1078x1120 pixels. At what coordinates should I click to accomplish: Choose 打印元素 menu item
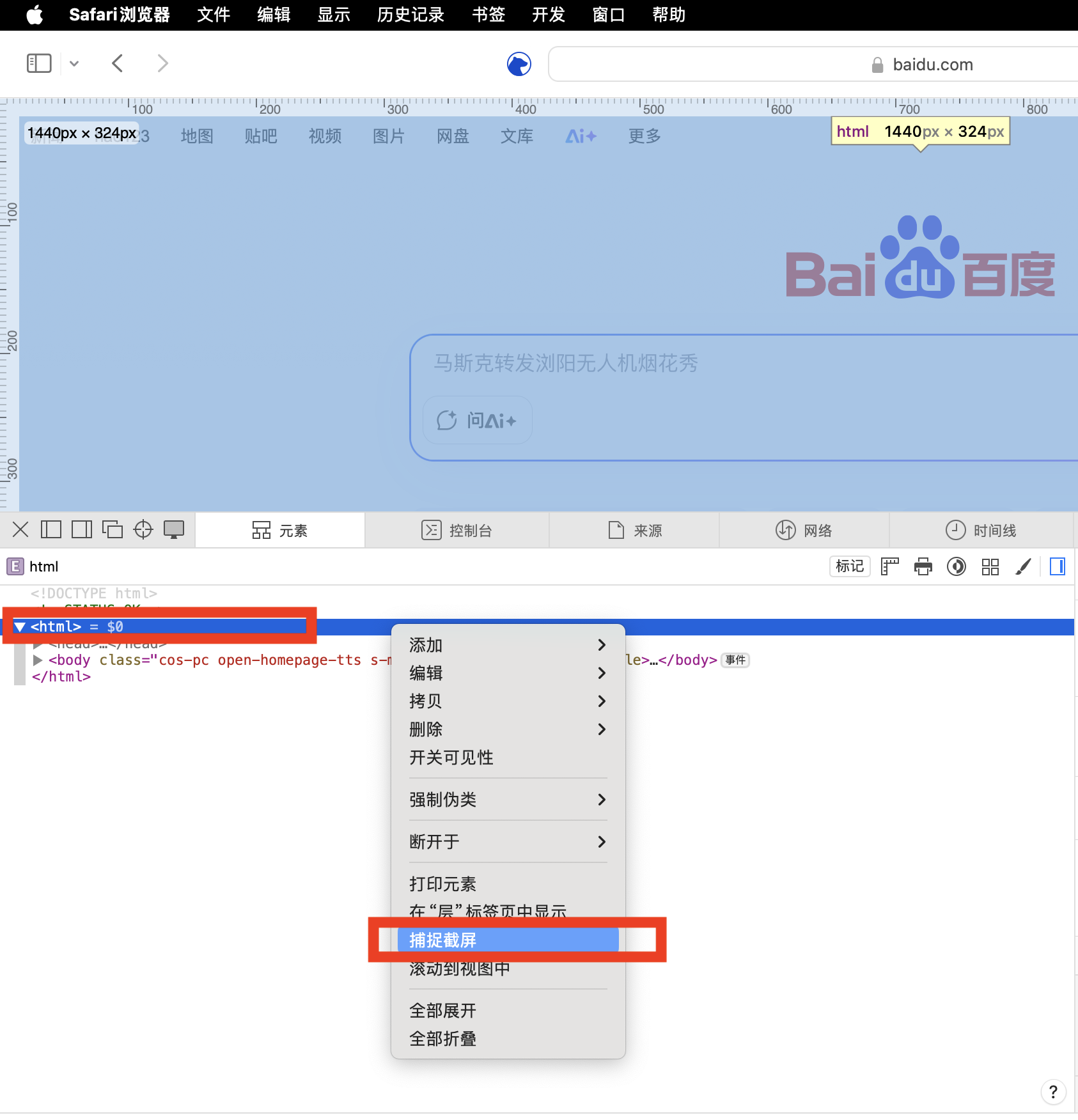click(508, 884)
